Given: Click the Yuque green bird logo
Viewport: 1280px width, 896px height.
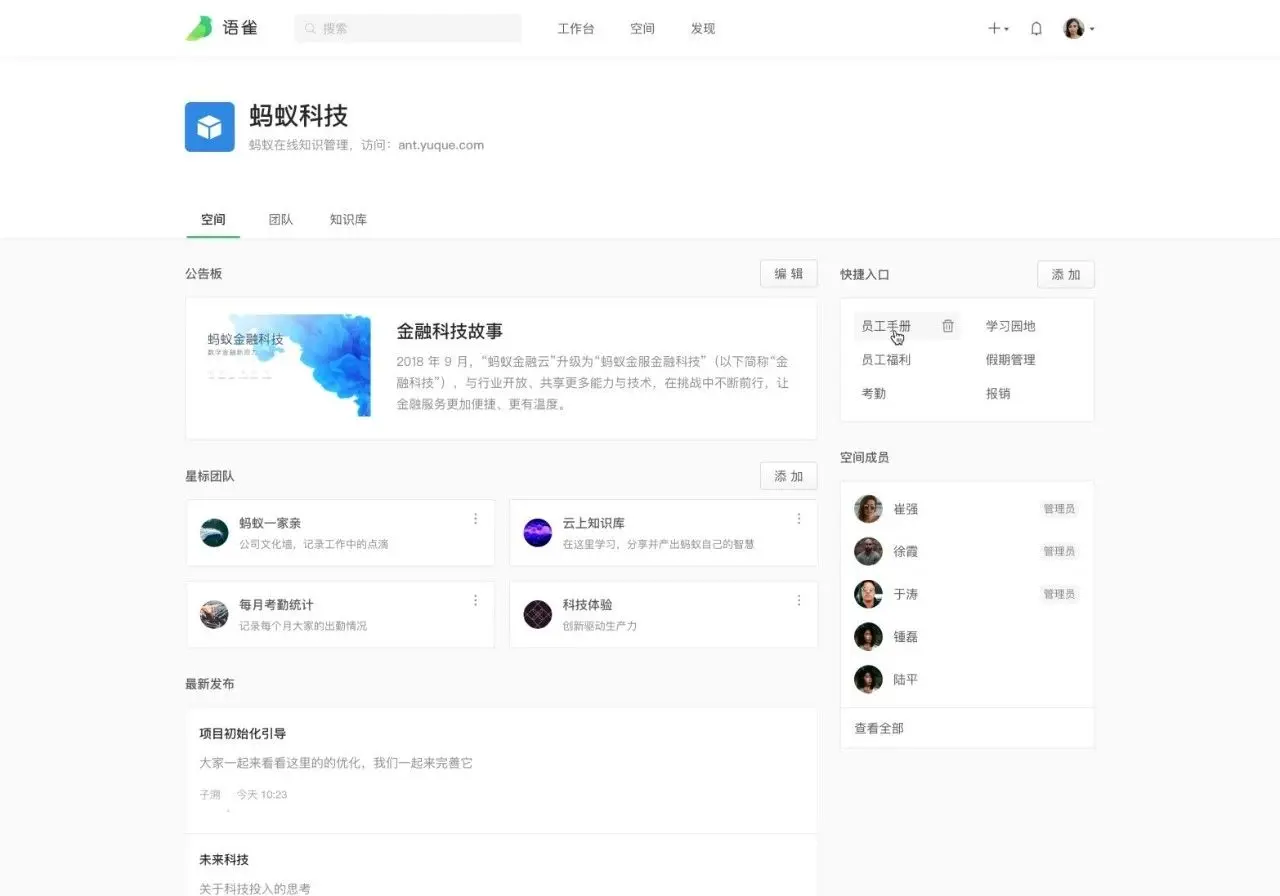Looking at the screenshot, I should (199, 28).
